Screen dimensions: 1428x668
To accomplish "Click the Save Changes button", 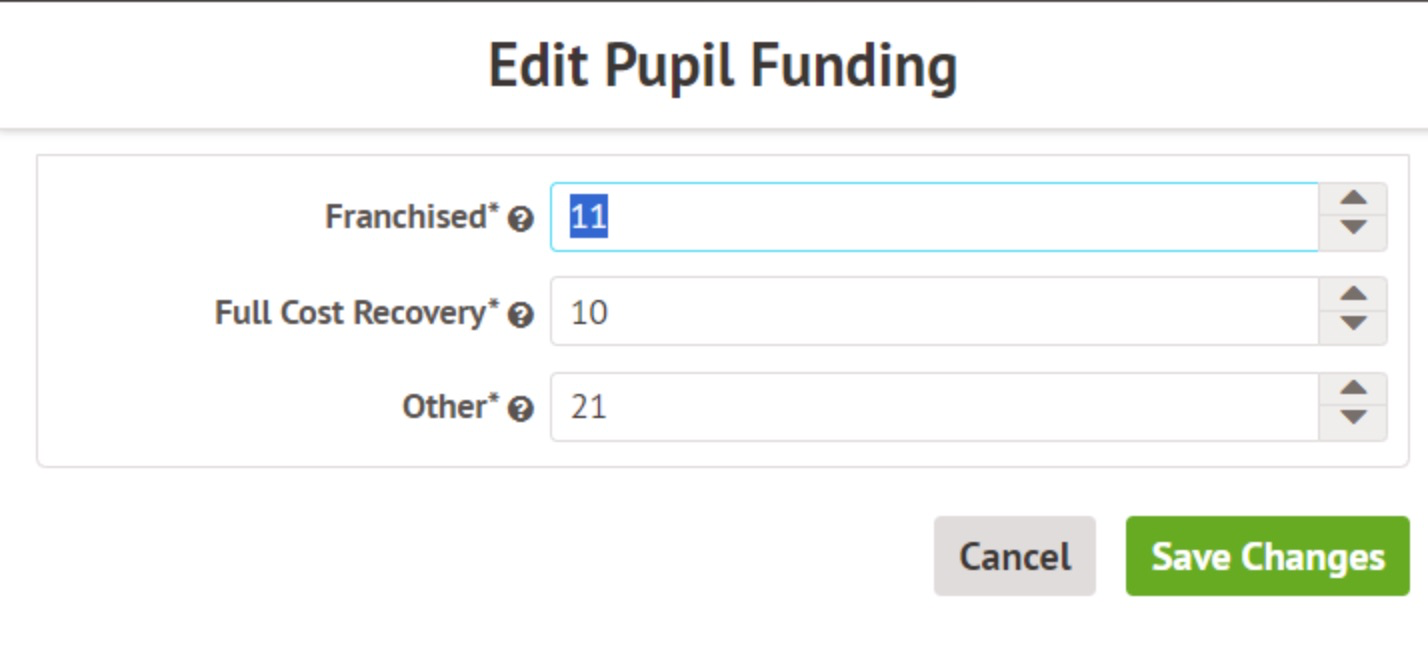I will pyautogui.click(x=1267, y=556).
